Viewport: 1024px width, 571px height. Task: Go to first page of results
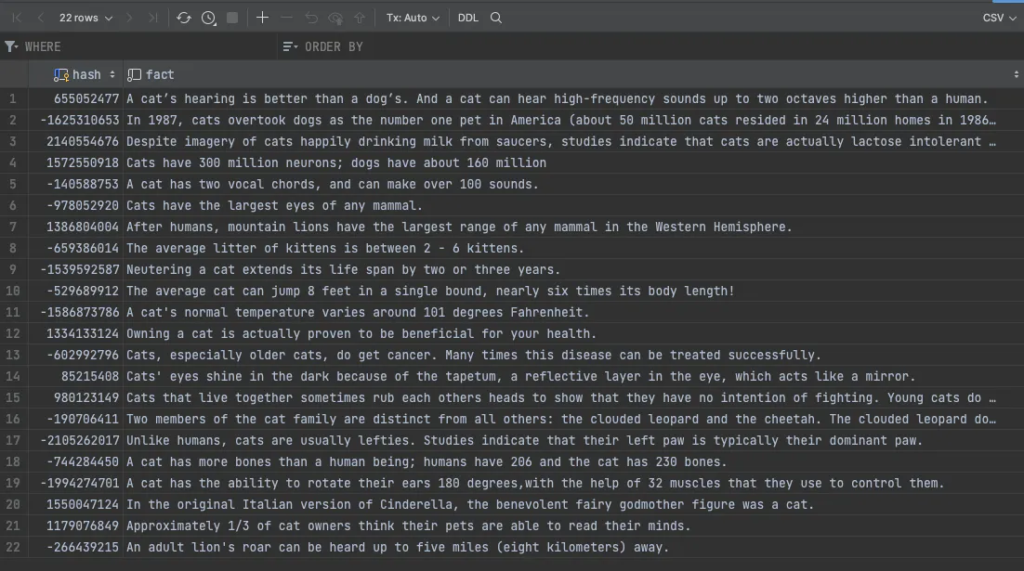(x=17, y=18)
